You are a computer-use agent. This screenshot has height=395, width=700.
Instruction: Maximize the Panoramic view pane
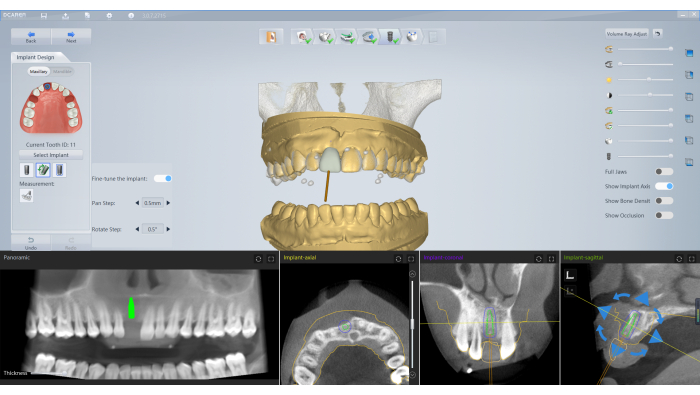(271, 259)
